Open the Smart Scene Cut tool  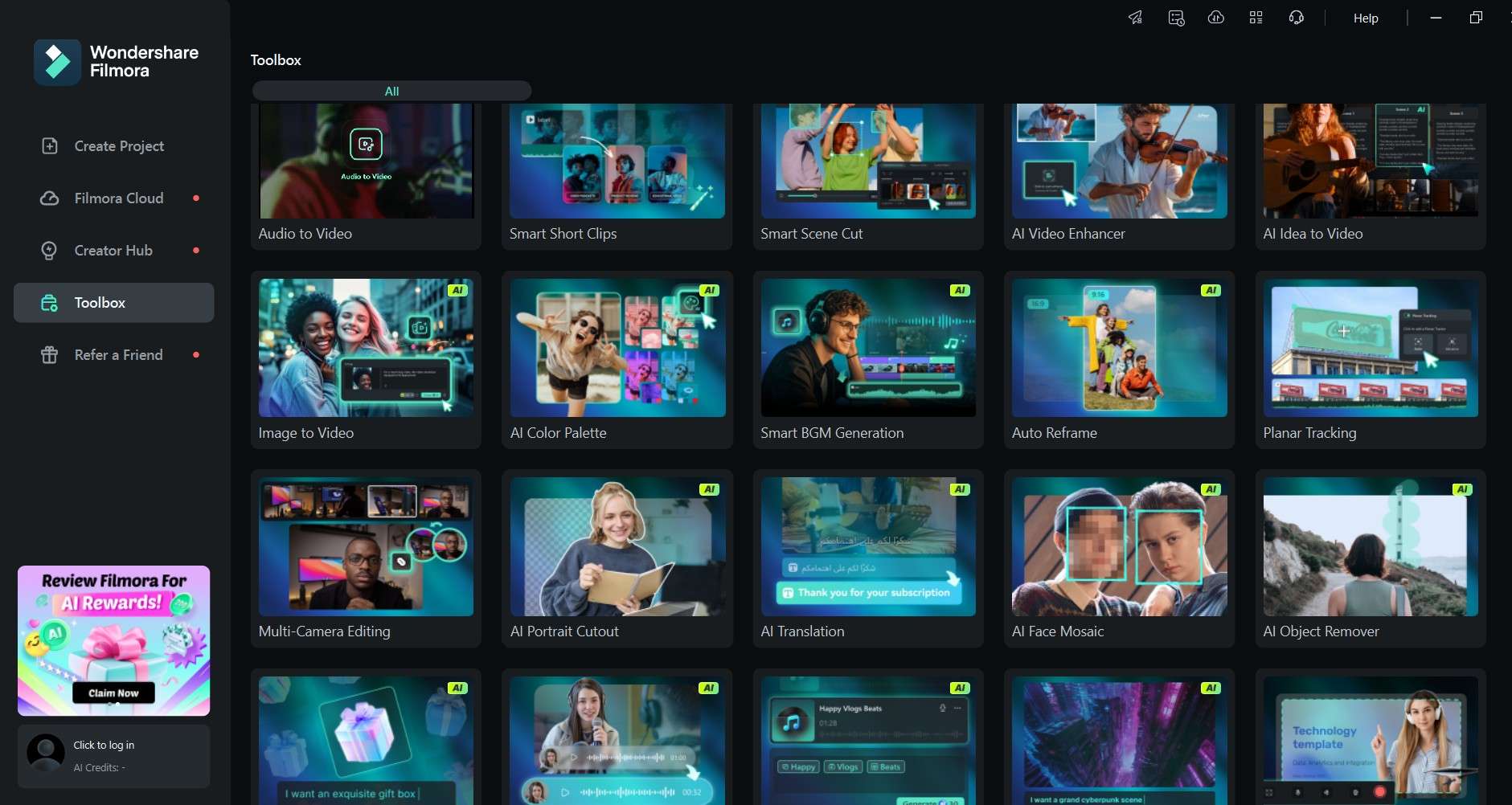[868, 177]
